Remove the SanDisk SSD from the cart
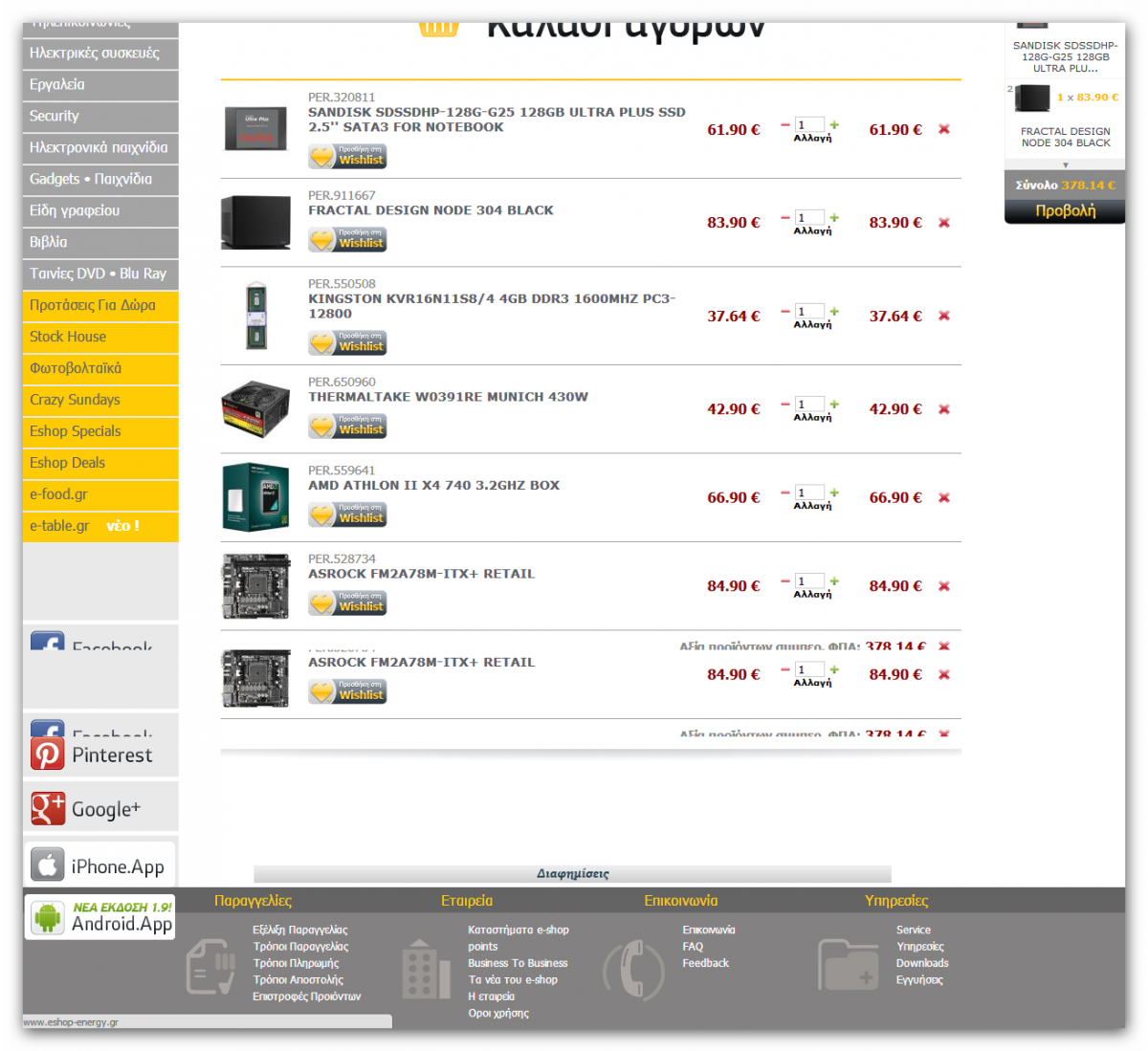Screen dimensions: 1148x1051 pyautogui.click(x=944, y=129)
